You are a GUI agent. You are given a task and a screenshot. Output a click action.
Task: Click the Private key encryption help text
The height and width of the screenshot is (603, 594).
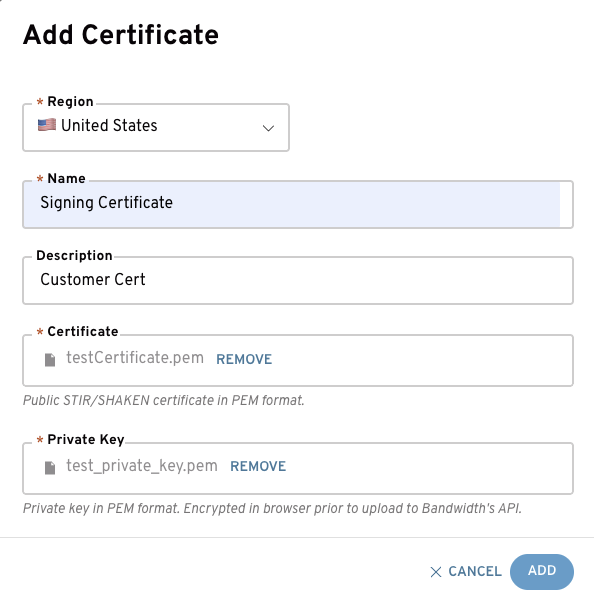(x=272, y=508)
